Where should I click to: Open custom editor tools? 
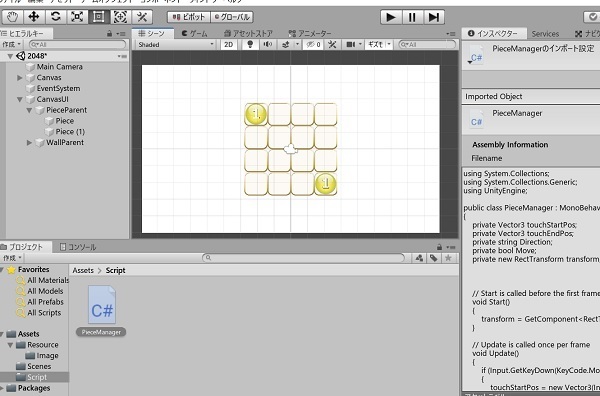coord(142,17)
